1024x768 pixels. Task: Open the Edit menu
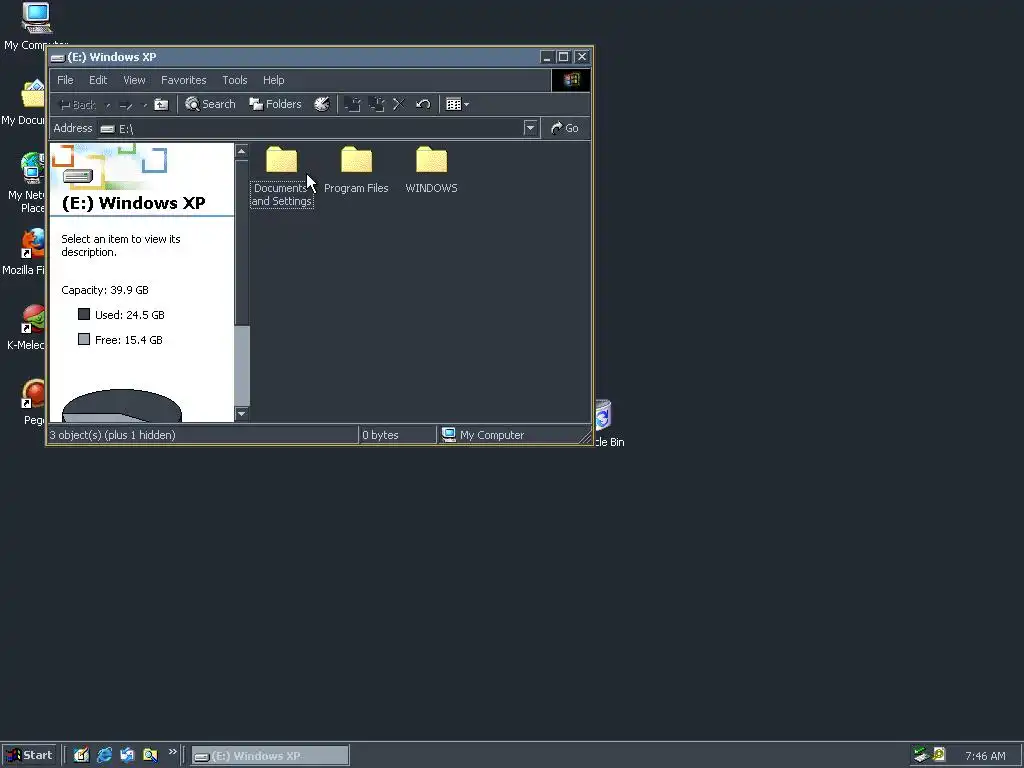coord(98,80)
